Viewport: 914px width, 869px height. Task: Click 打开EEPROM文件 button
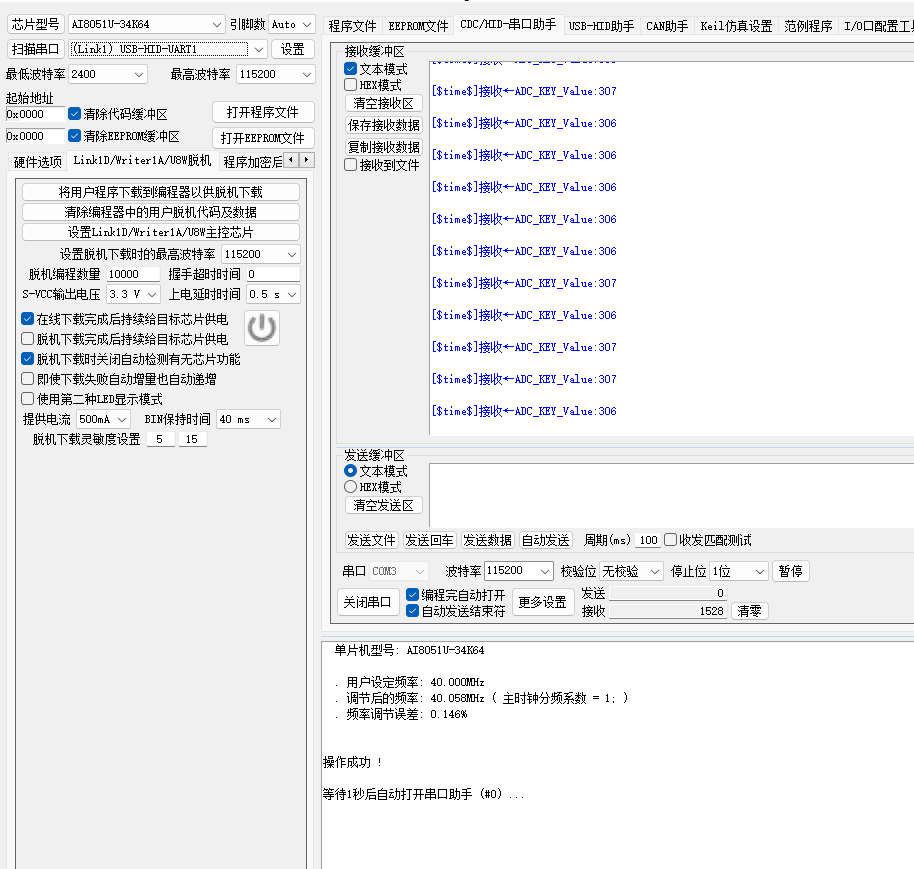coord(263,138)
